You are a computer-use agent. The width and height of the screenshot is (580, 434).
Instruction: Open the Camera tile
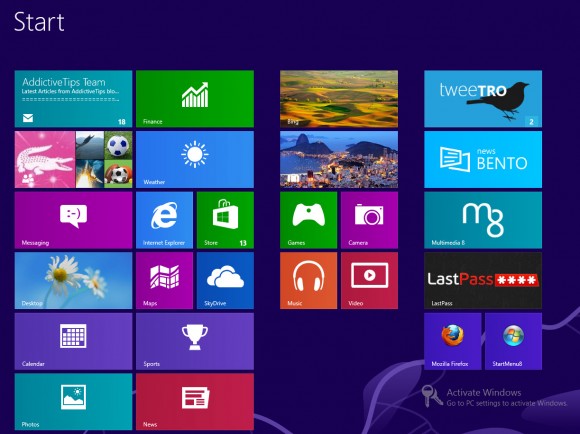point(369,220)
